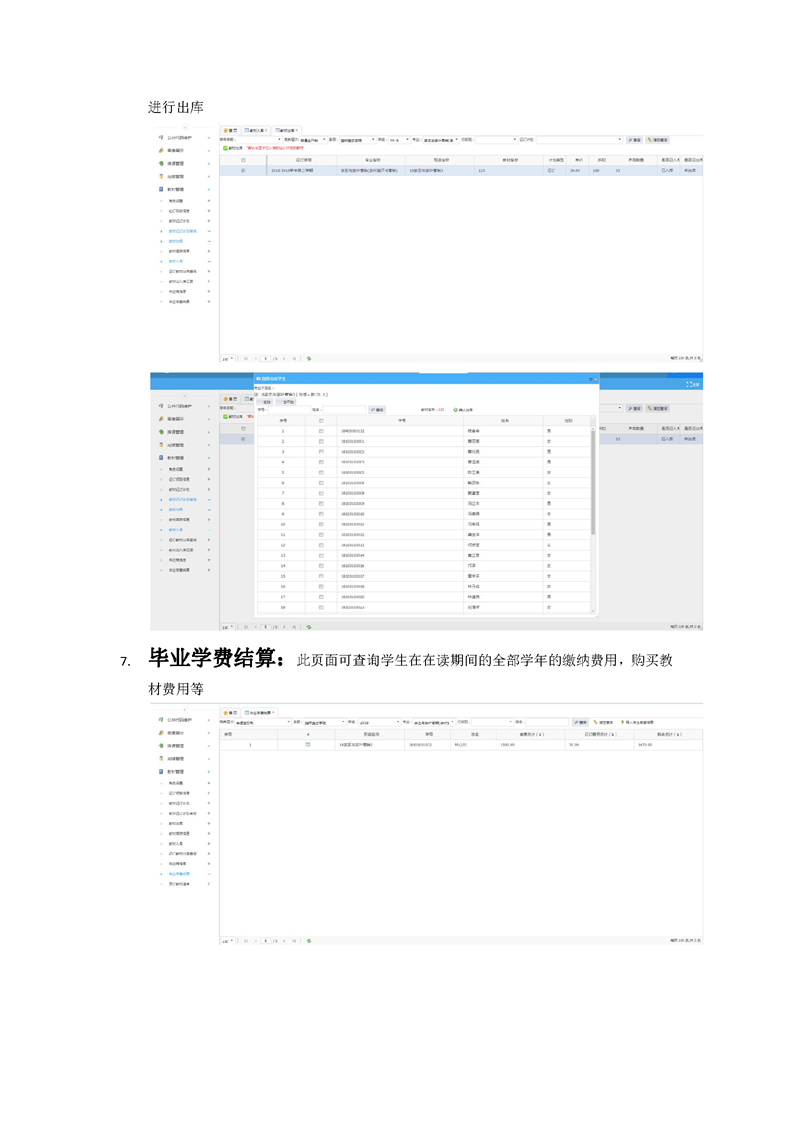This screenshot has width=793, height=1122.
Task: Select the highlighted 毕业学费结算 item in the bottom sidebar
Action: [x=179, y=874]
